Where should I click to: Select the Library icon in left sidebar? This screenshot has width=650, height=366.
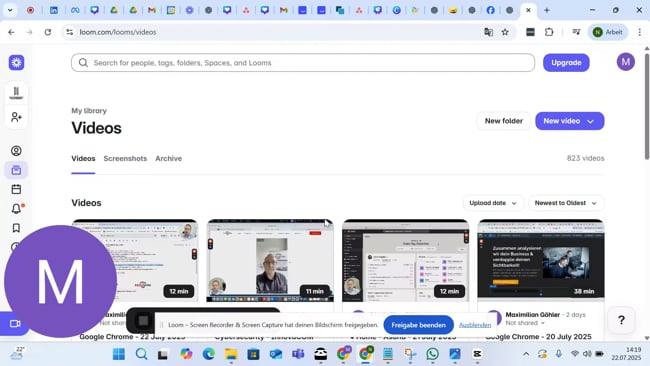[x=16, y=170]
